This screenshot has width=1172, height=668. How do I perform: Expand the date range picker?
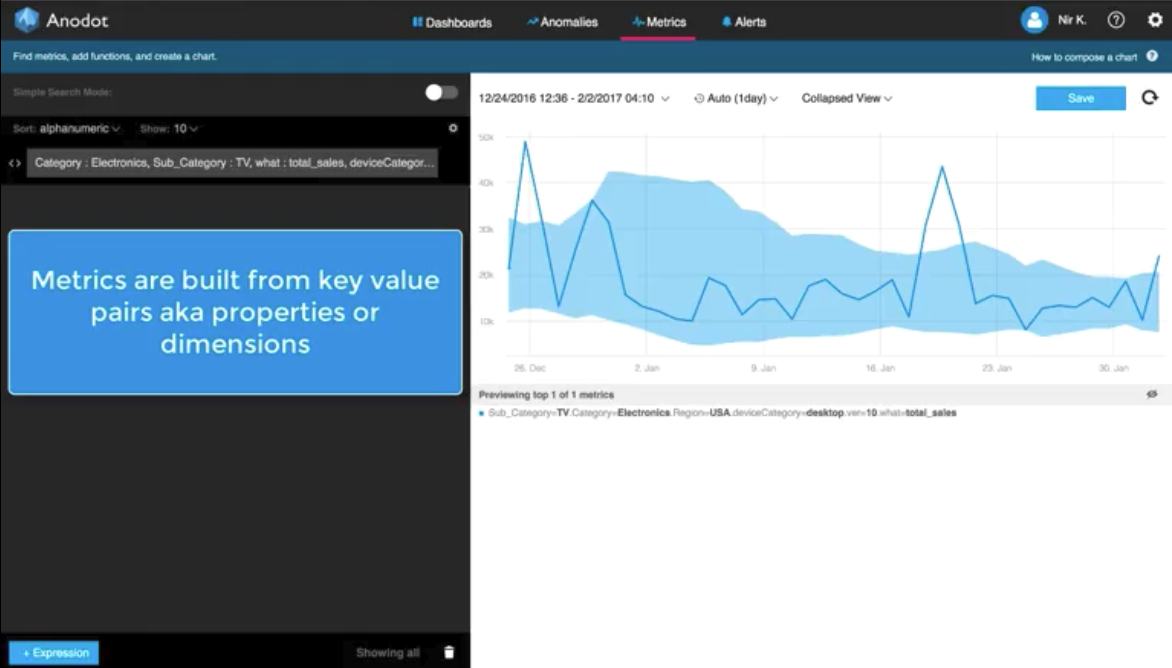(573, 98)
